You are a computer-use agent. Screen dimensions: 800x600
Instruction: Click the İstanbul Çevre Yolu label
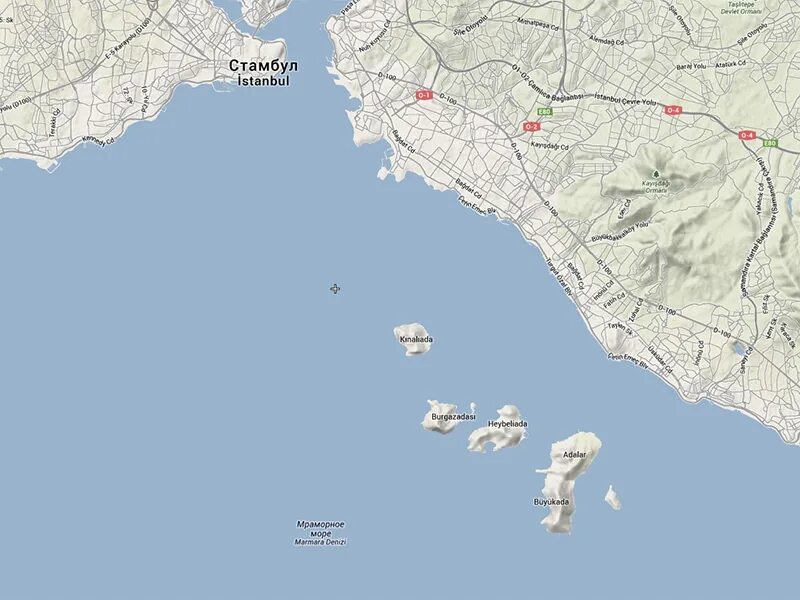pyautogui.click(x=626, y=99)
